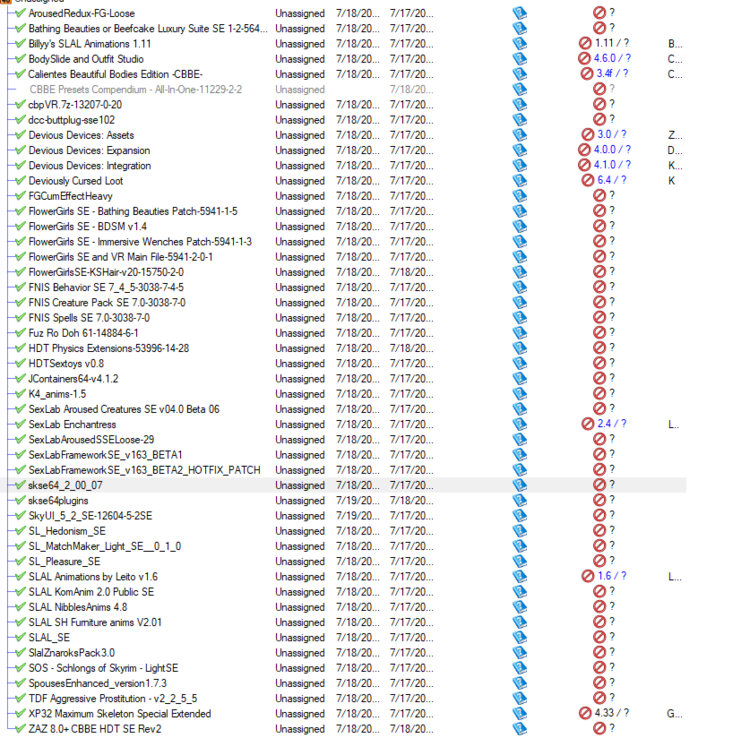Click the blue book icon in ZAZ 8.0+ CBBE HDT row
750x738 pixels.
[x=519, y=728]
